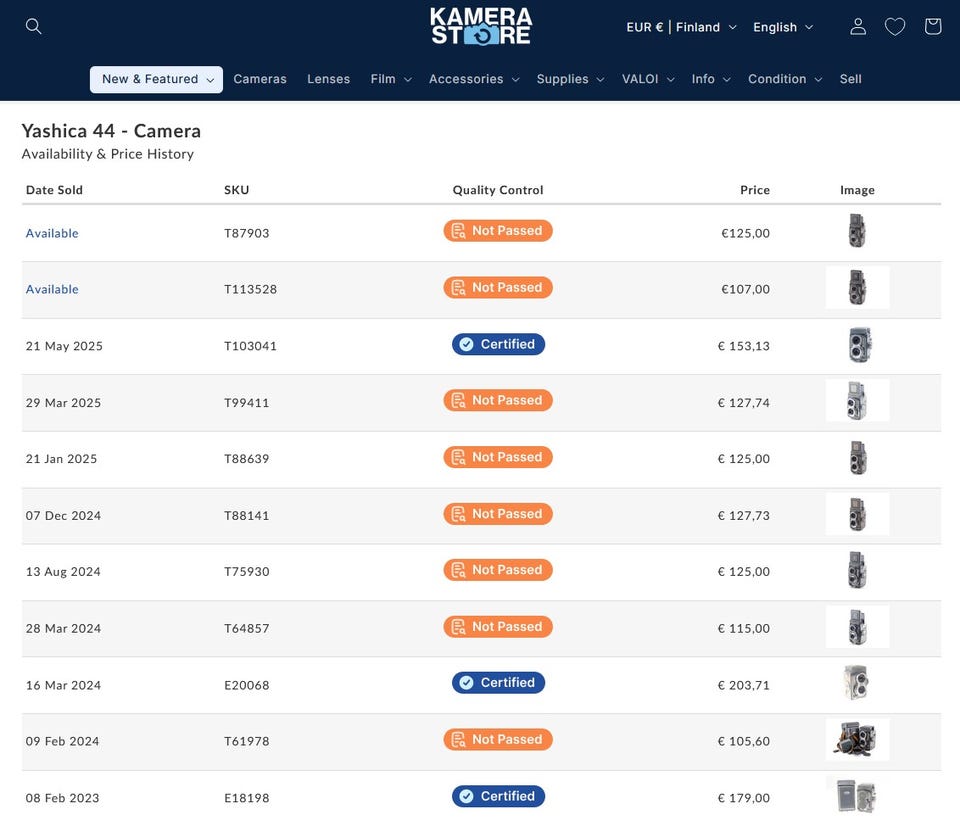Image resolution: width=960 pixels, height=826 pixels.
Task: Click the Image column header
Action: (x=857, y=190)
